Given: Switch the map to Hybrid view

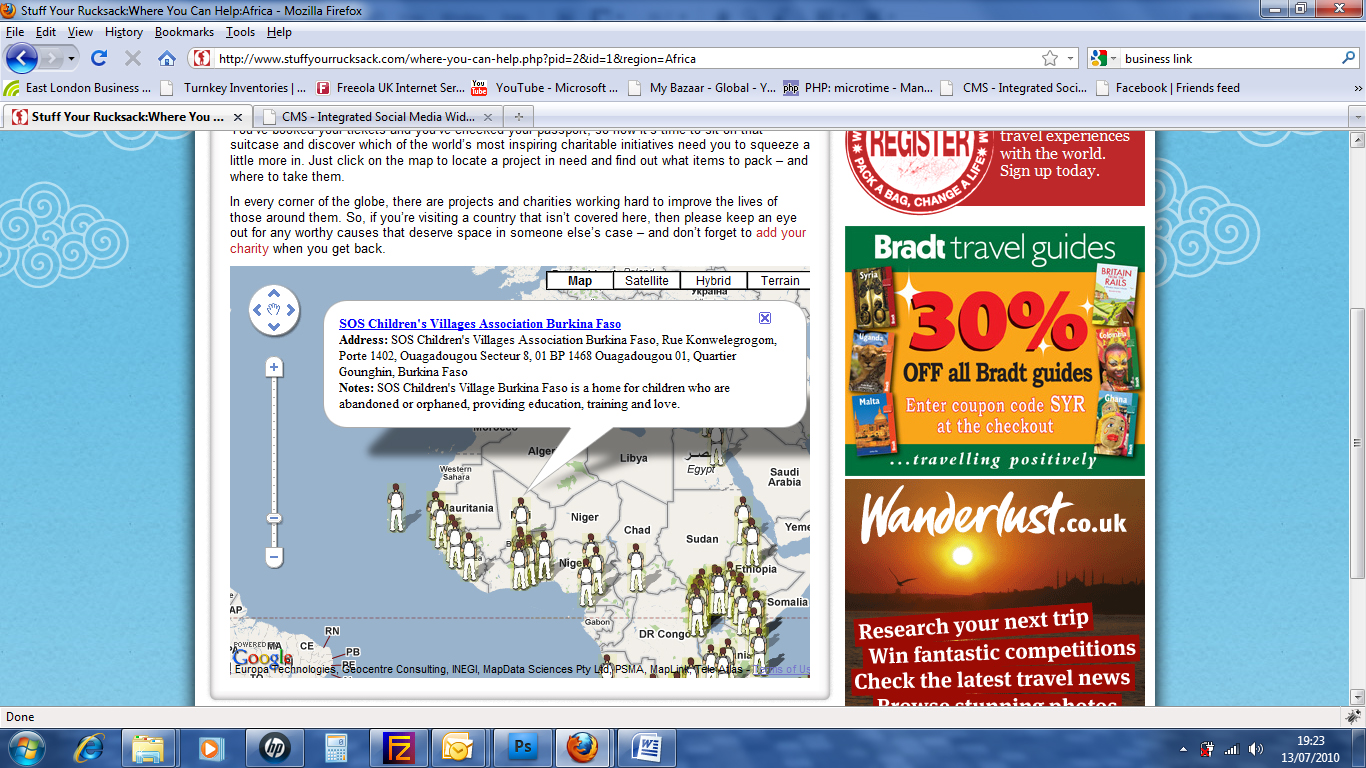Looking at the screenshot, I should pyautogui.click(x=713, y=281).
